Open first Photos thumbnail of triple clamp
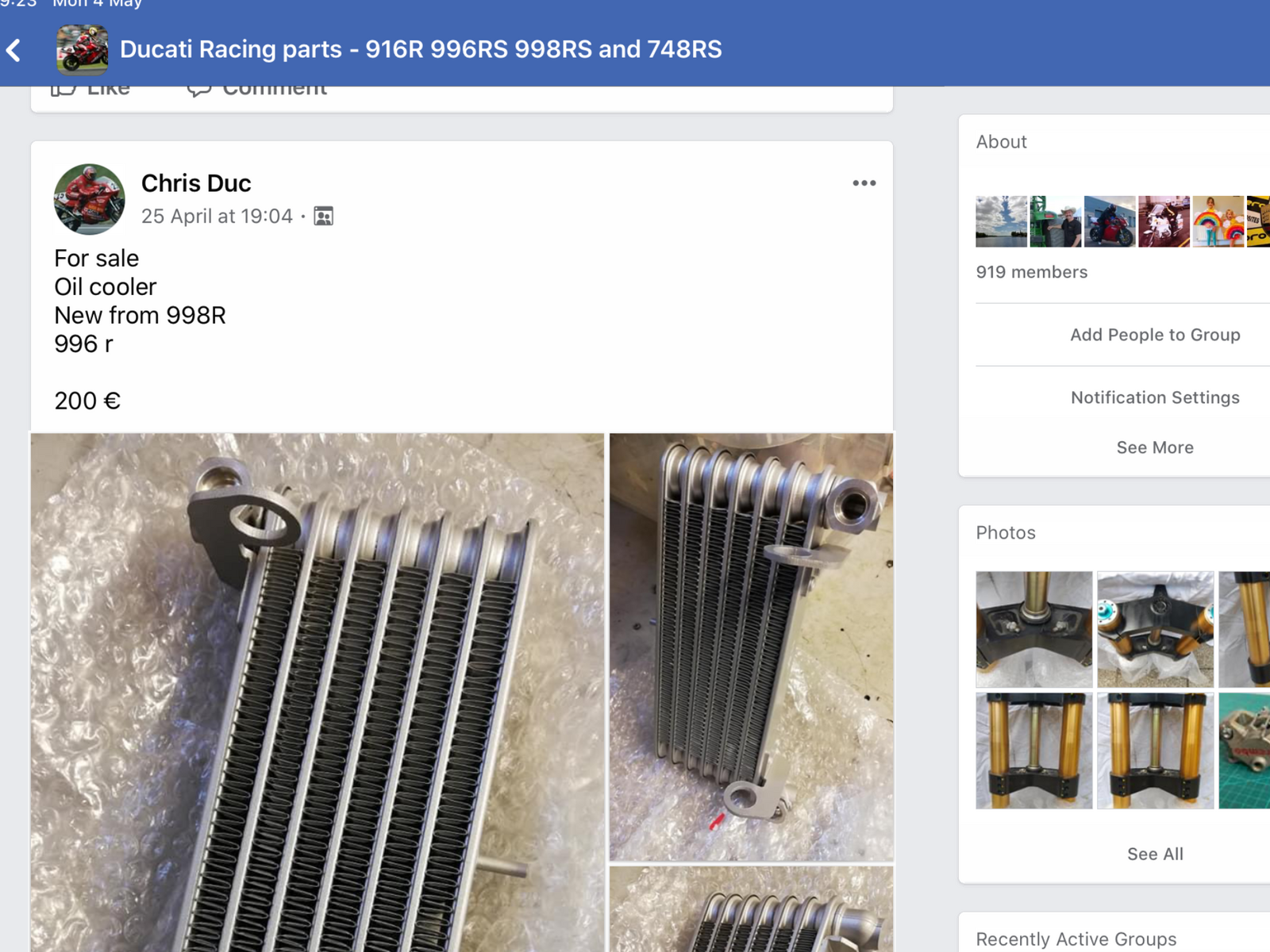The image size is (1270, 952). (x=1034, y=629)
